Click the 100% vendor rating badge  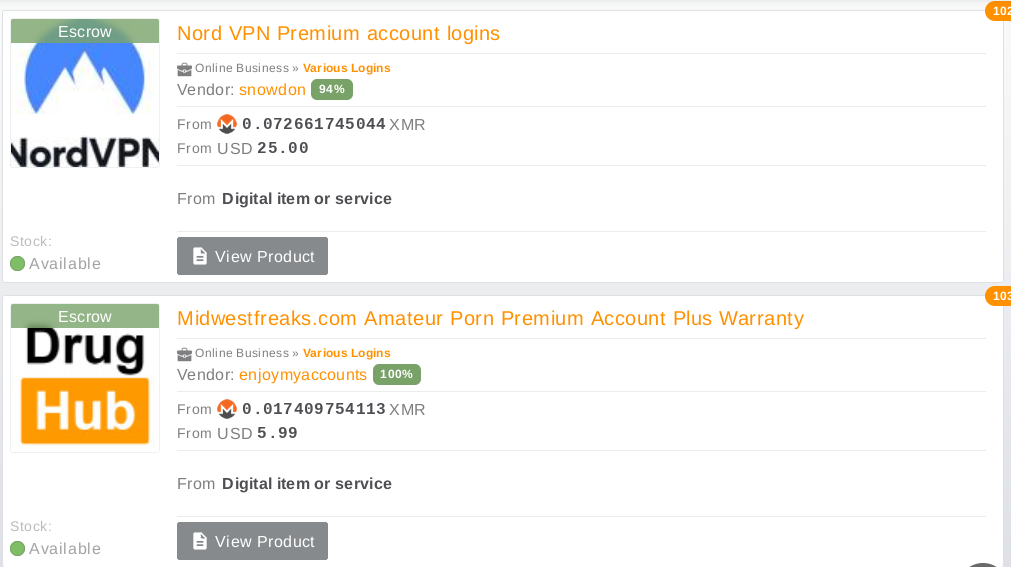[397, 375]
